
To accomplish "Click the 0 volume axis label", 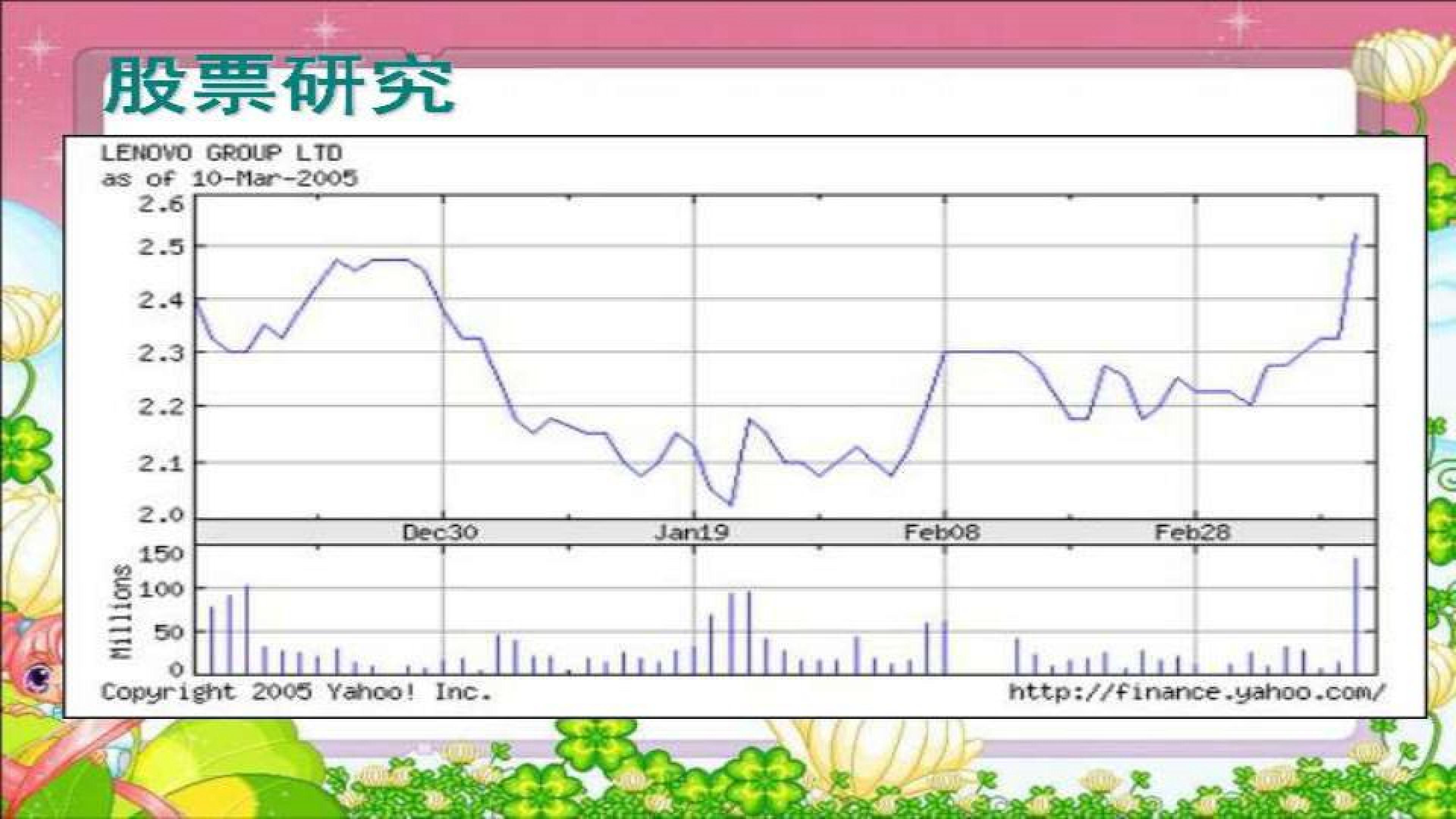I will click(177, 670).
